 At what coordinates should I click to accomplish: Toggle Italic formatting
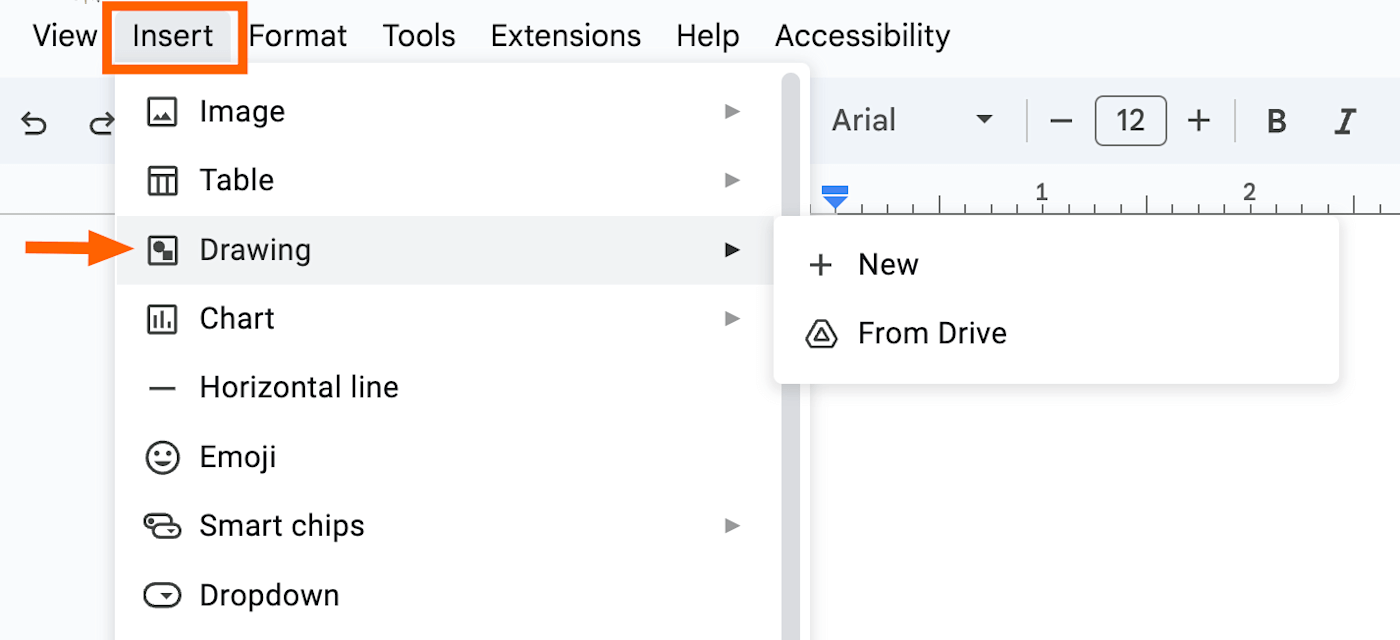1345,121
